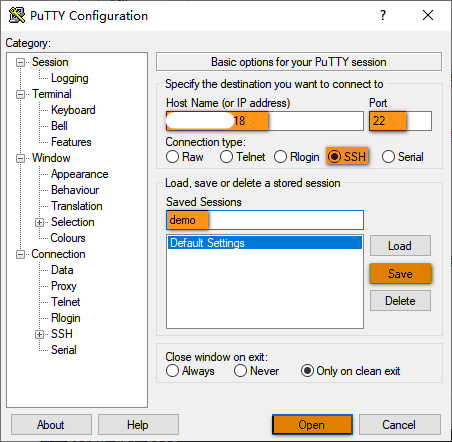Screen dimensions: 452x442
Task: Click the About button
Action: pyautogui.click(x=51, y=425)
